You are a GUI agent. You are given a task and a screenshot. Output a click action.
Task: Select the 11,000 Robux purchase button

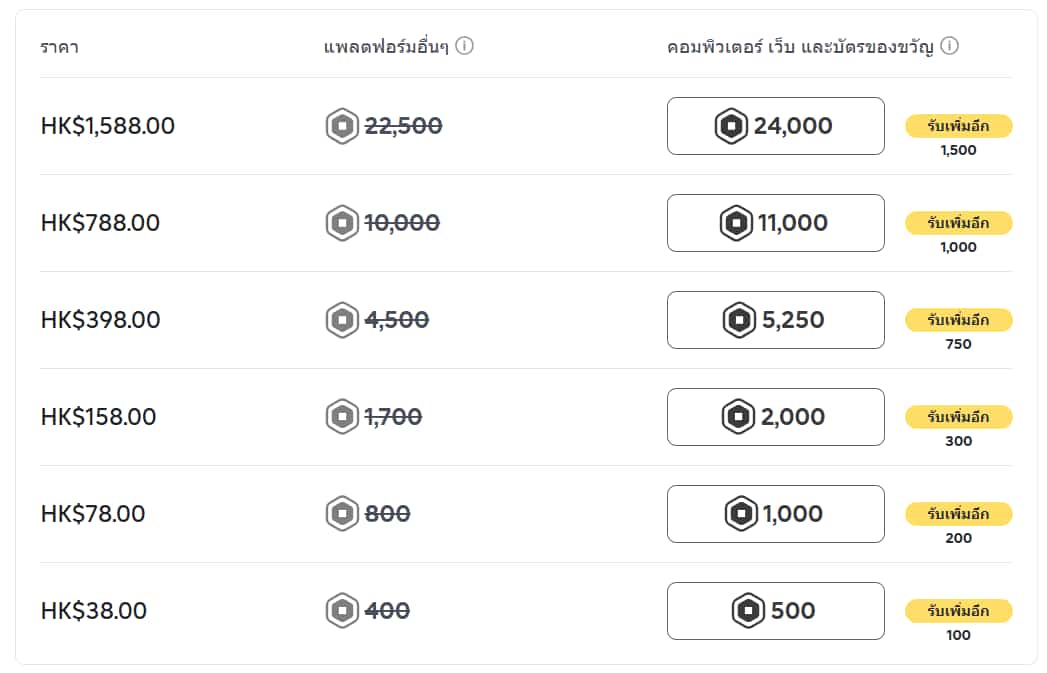pyautogui.click(x=775, y=223)
